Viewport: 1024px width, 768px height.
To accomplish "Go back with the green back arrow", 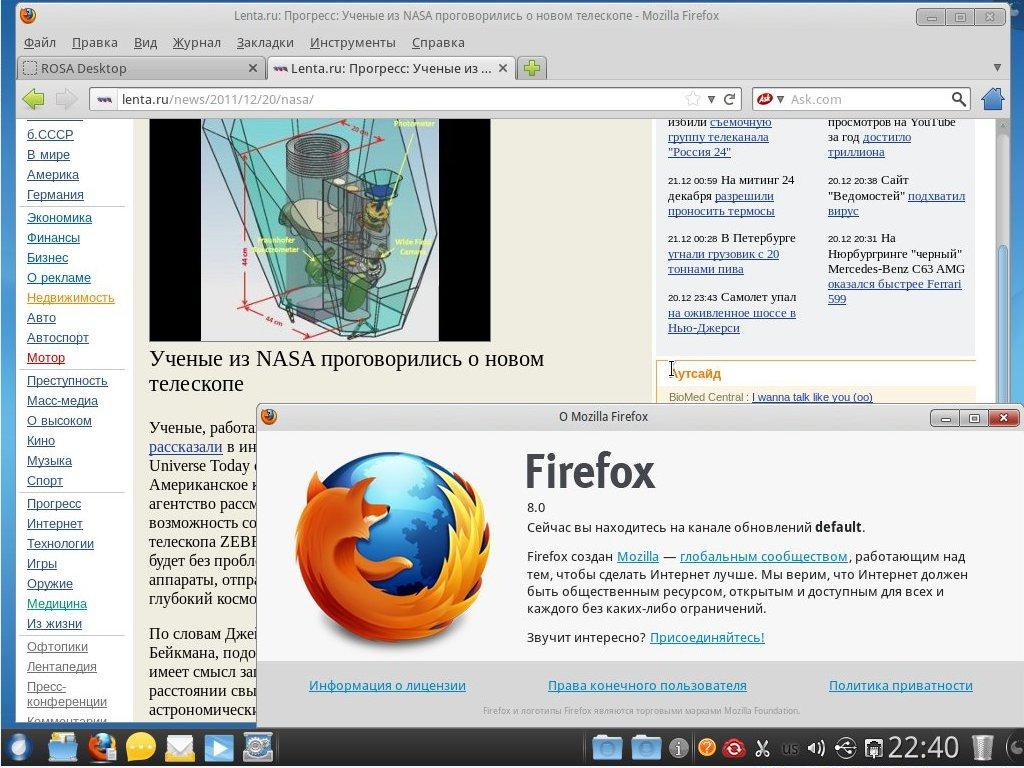I will tap(33, 99).
